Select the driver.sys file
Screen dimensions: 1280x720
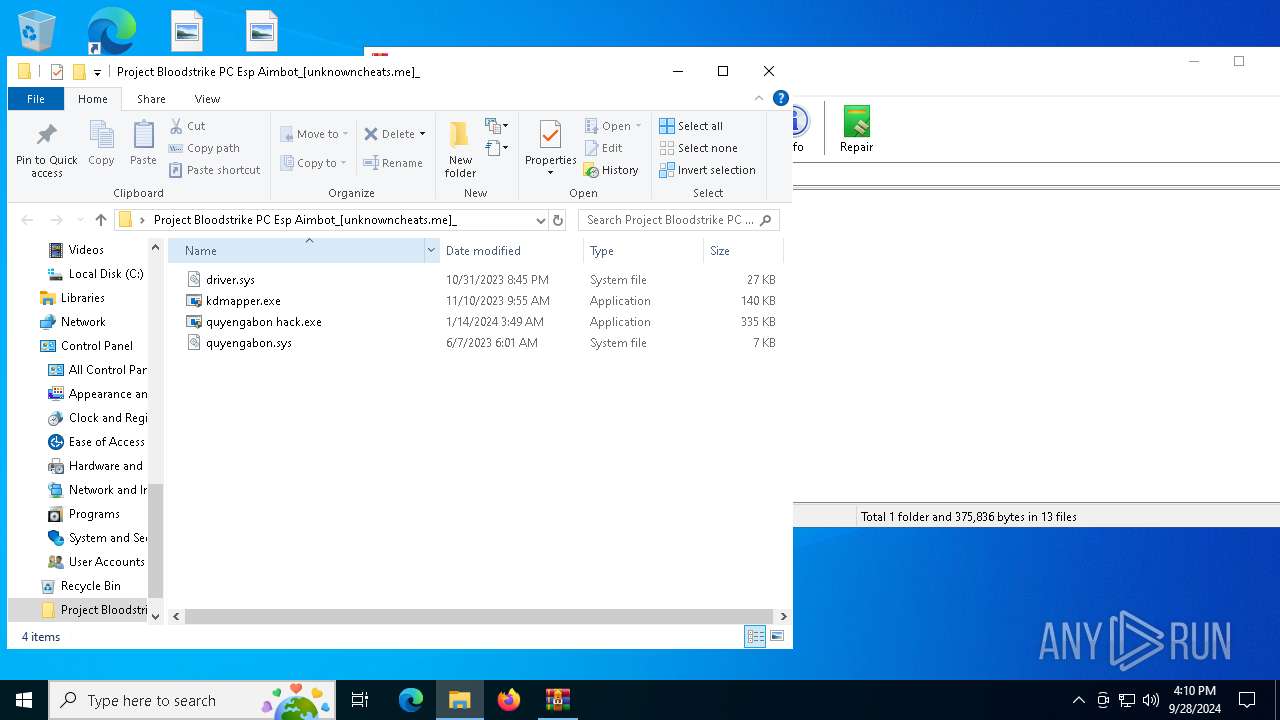point(230,280)
